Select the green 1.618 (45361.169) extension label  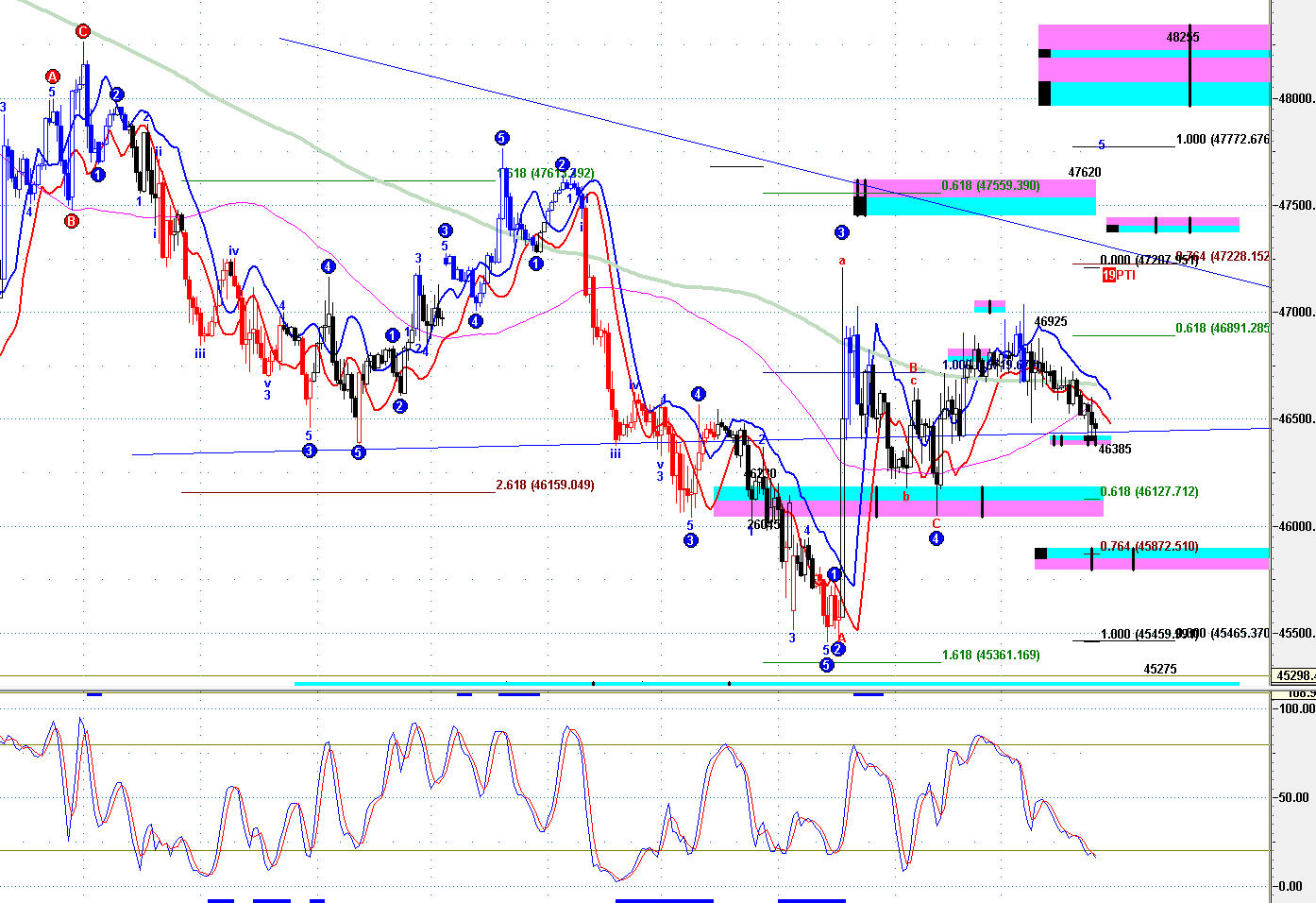coord(990,656)
